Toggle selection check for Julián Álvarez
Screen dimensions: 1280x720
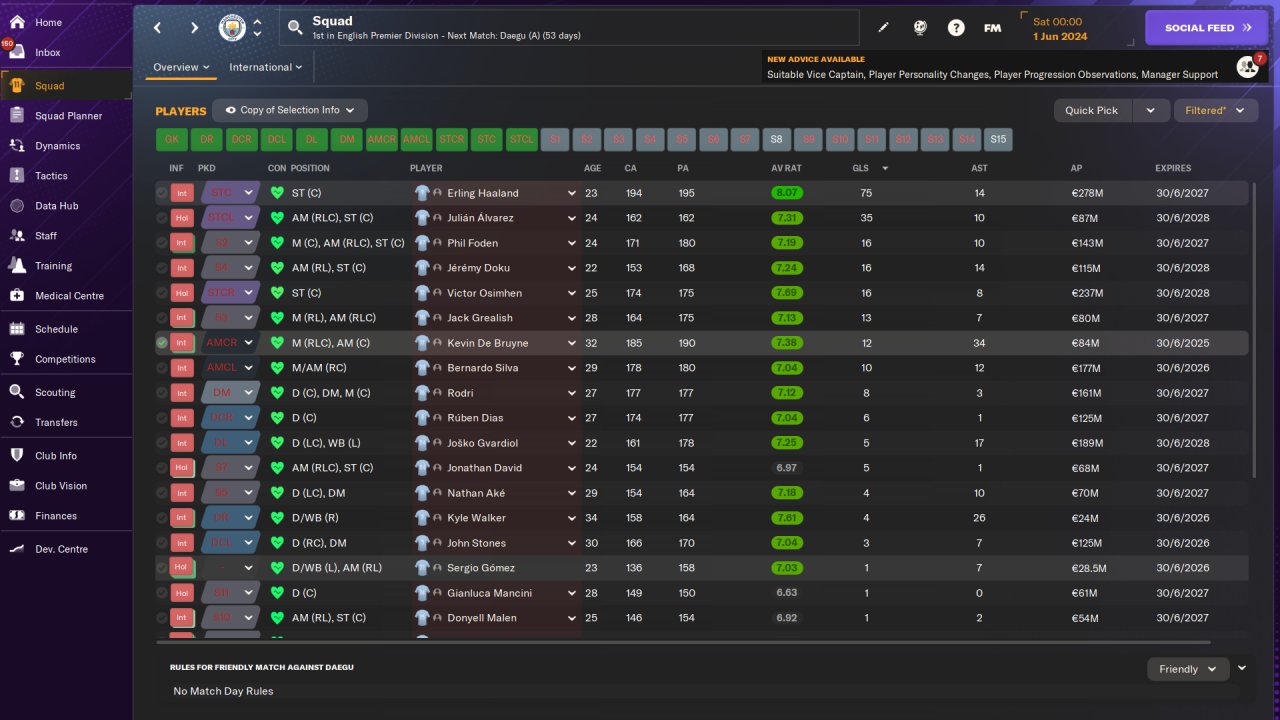click(x=162, y=218)
